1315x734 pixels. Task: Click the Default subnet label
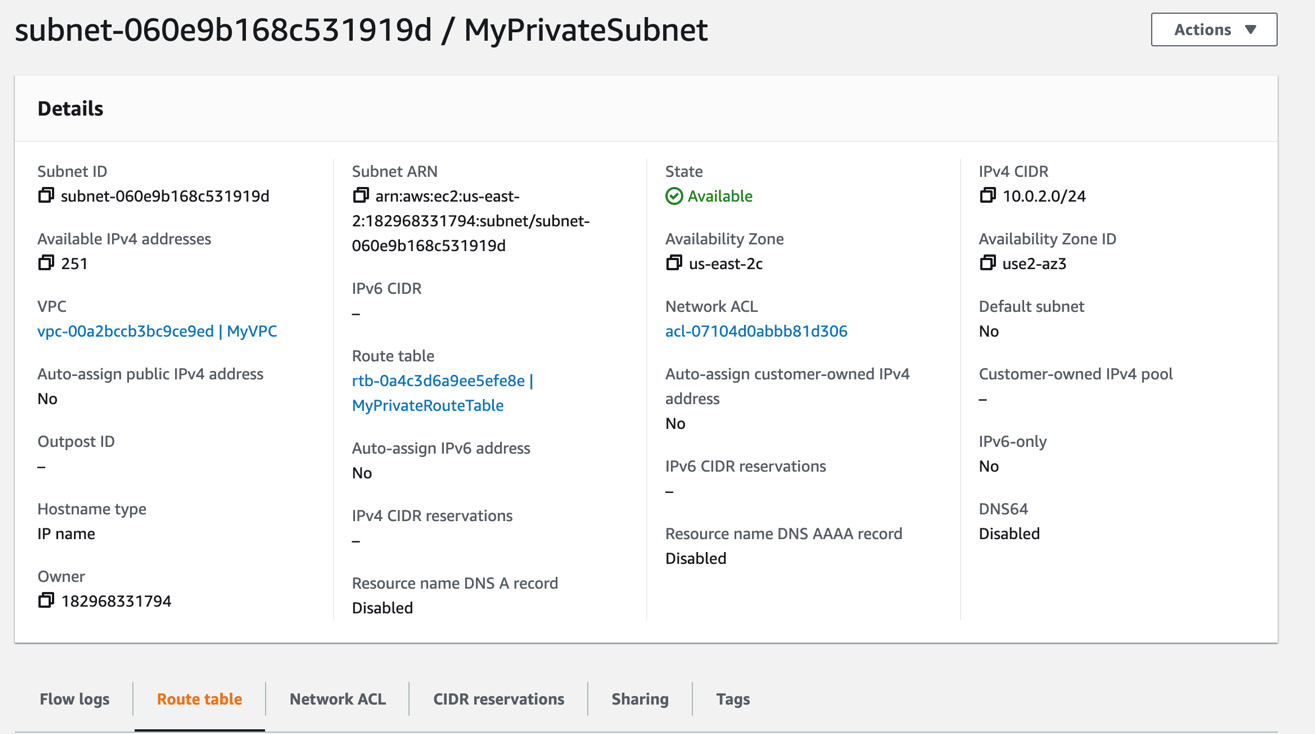coord(1031,307)
